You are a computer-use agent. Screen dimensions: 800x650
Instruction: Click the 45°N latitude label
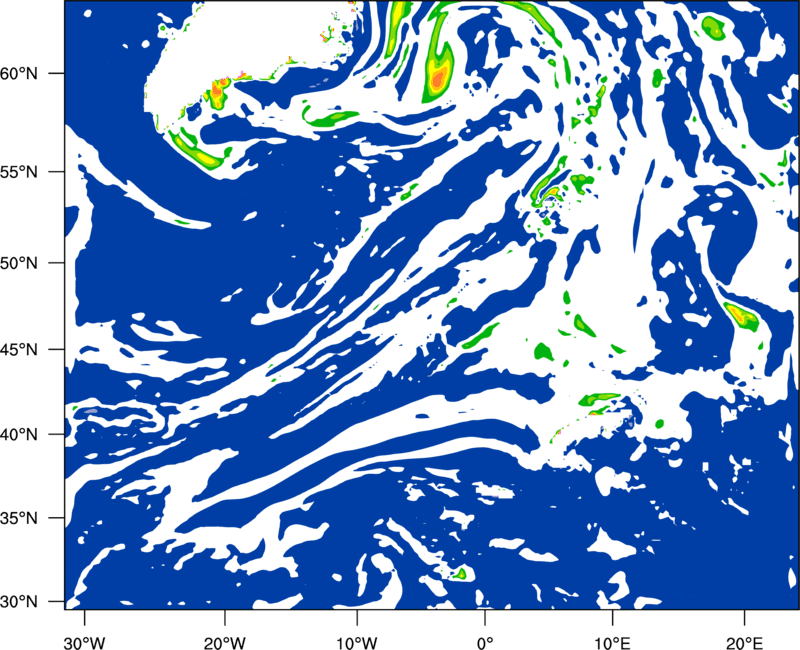point(19,349)
